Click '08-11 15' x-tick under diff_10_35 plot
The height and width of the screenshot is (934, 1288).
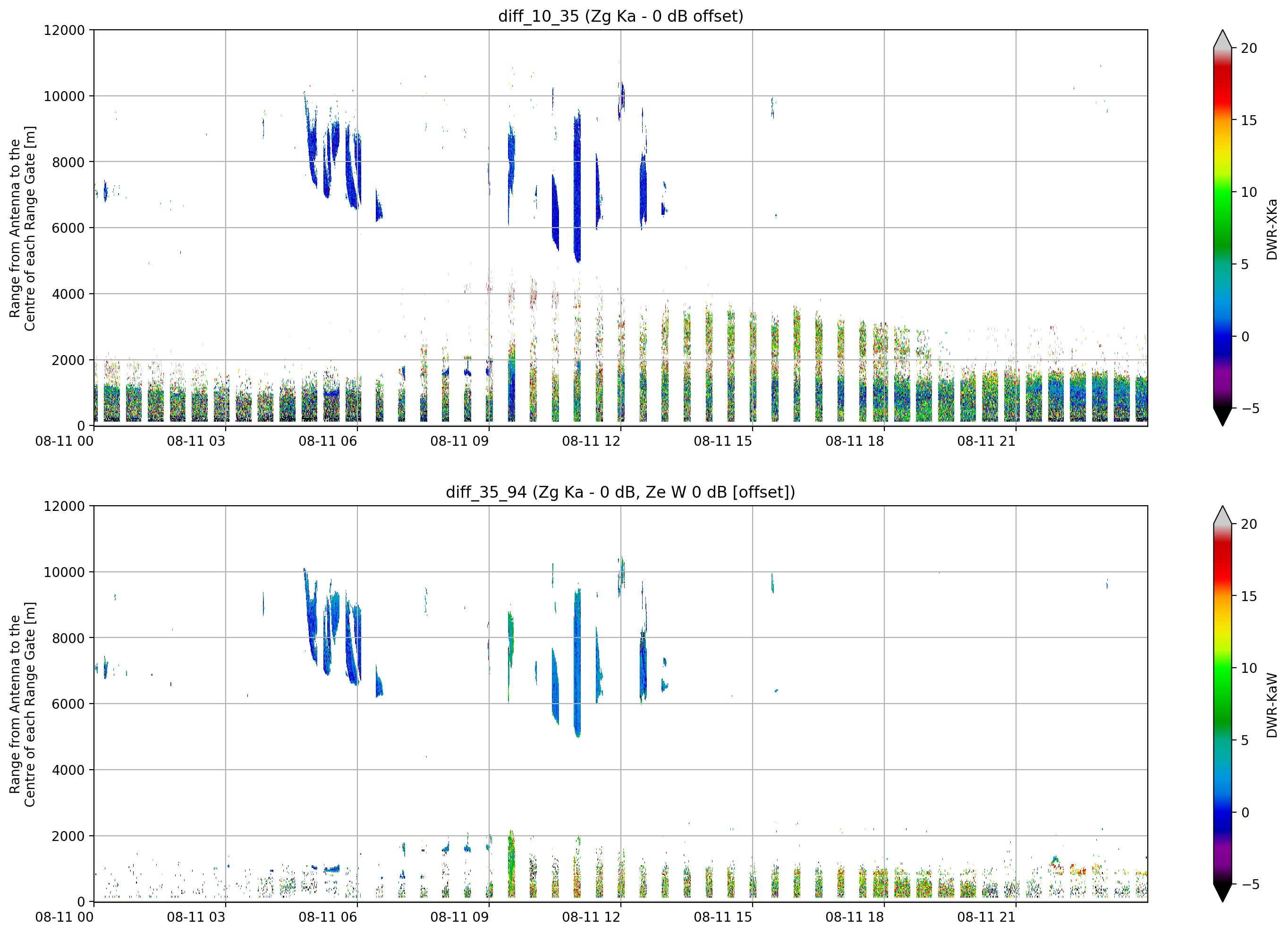(723, 442)
